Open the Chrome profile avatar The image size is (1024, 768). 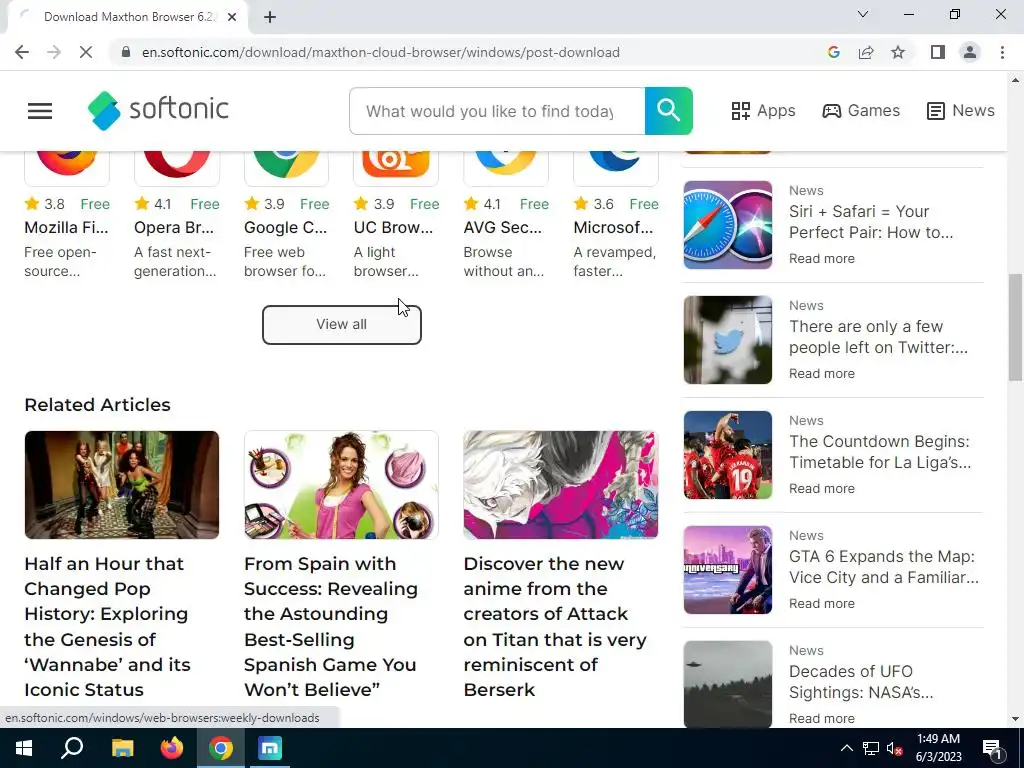click(970, 52)
